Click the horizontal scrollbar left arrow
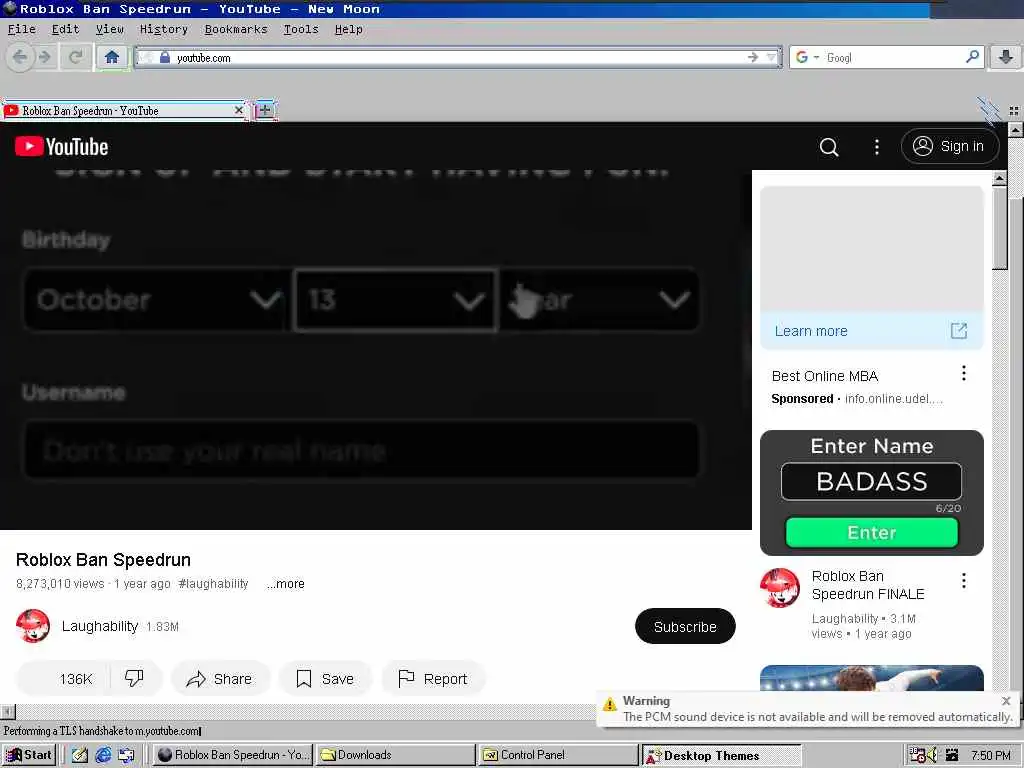The width and height of the screenshot is (1024, 768). 7,711
